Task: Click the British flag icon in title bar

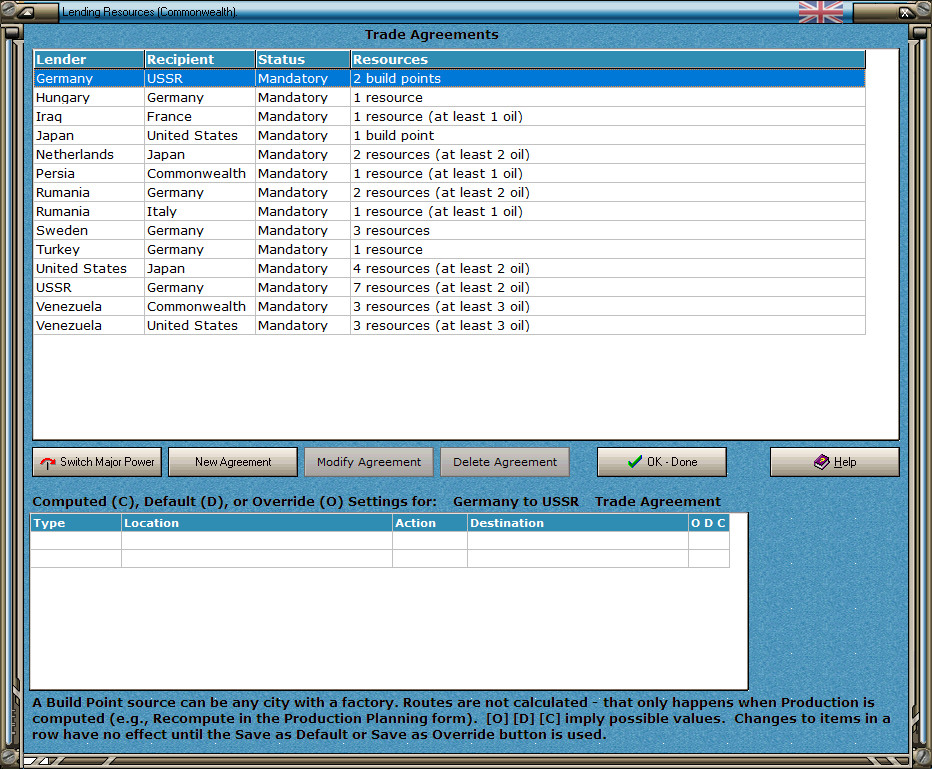Action: click(x=820, y=12)
